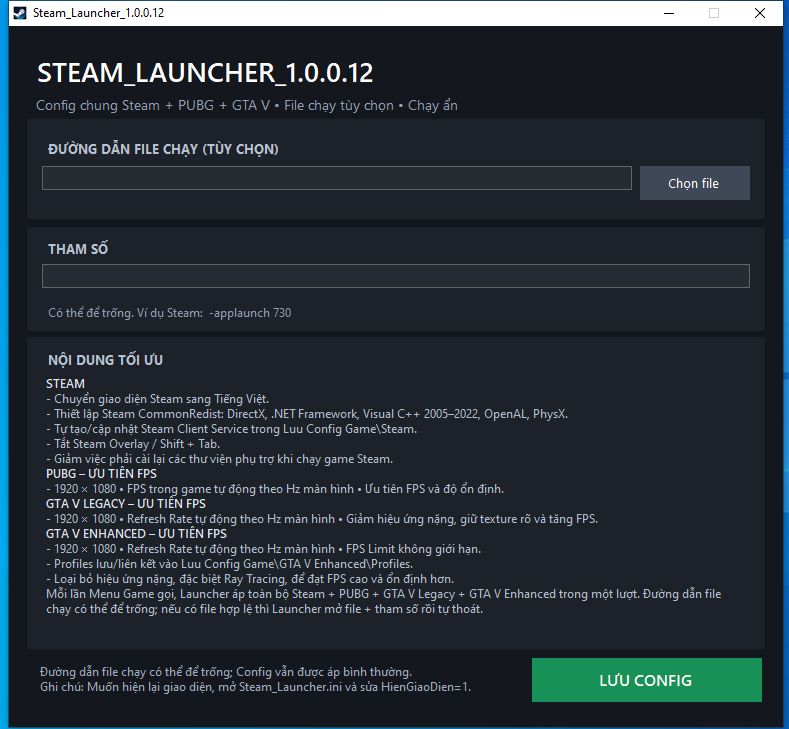Click the 'Profiles lưu/liên kết vào Luu Config Game' line
The height and width of the screenshot is (729, 789).
[x=229, y=564]
